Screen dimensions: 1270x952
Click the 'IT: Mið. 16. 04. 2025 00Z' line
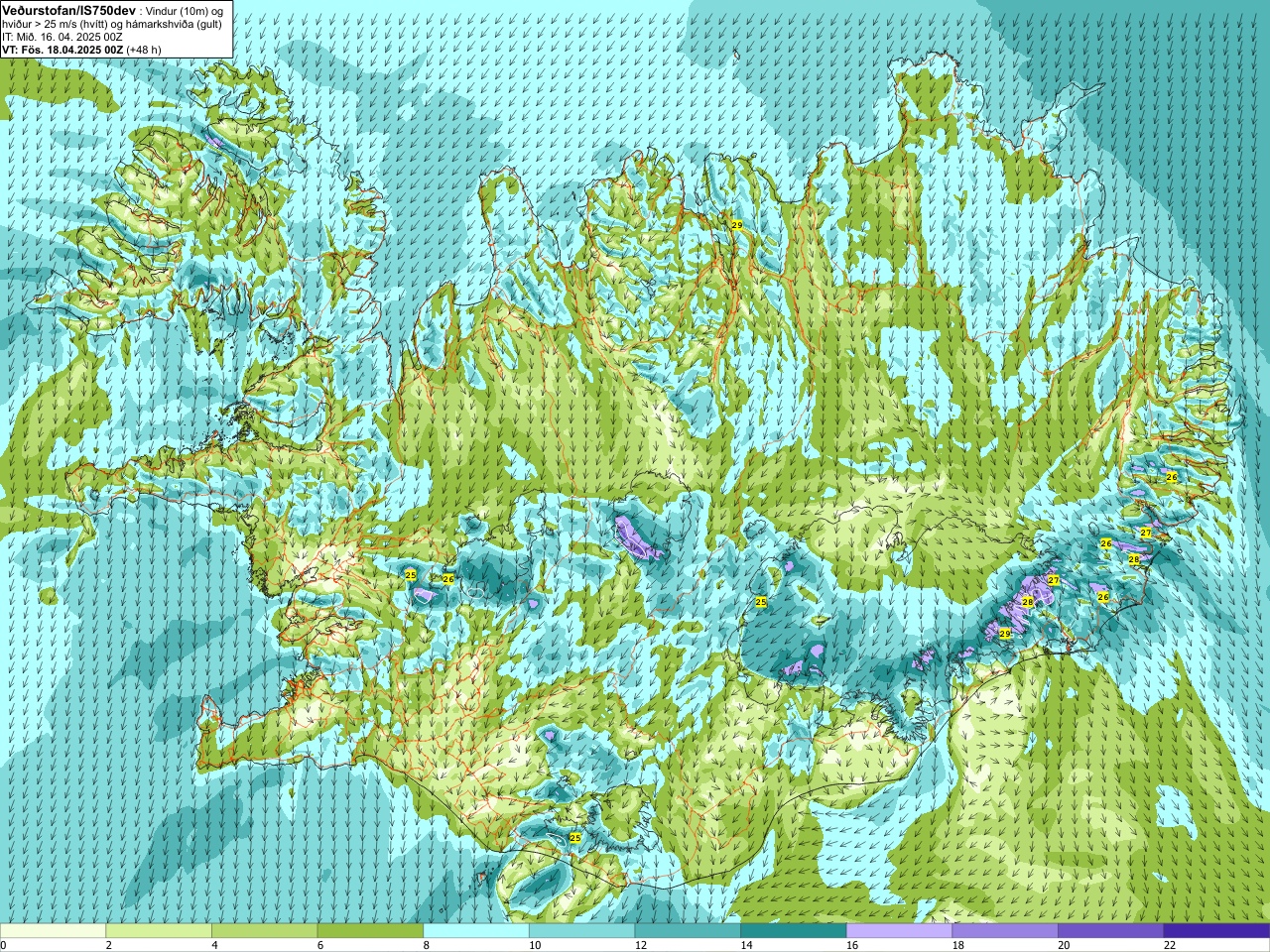pos(63,37)
